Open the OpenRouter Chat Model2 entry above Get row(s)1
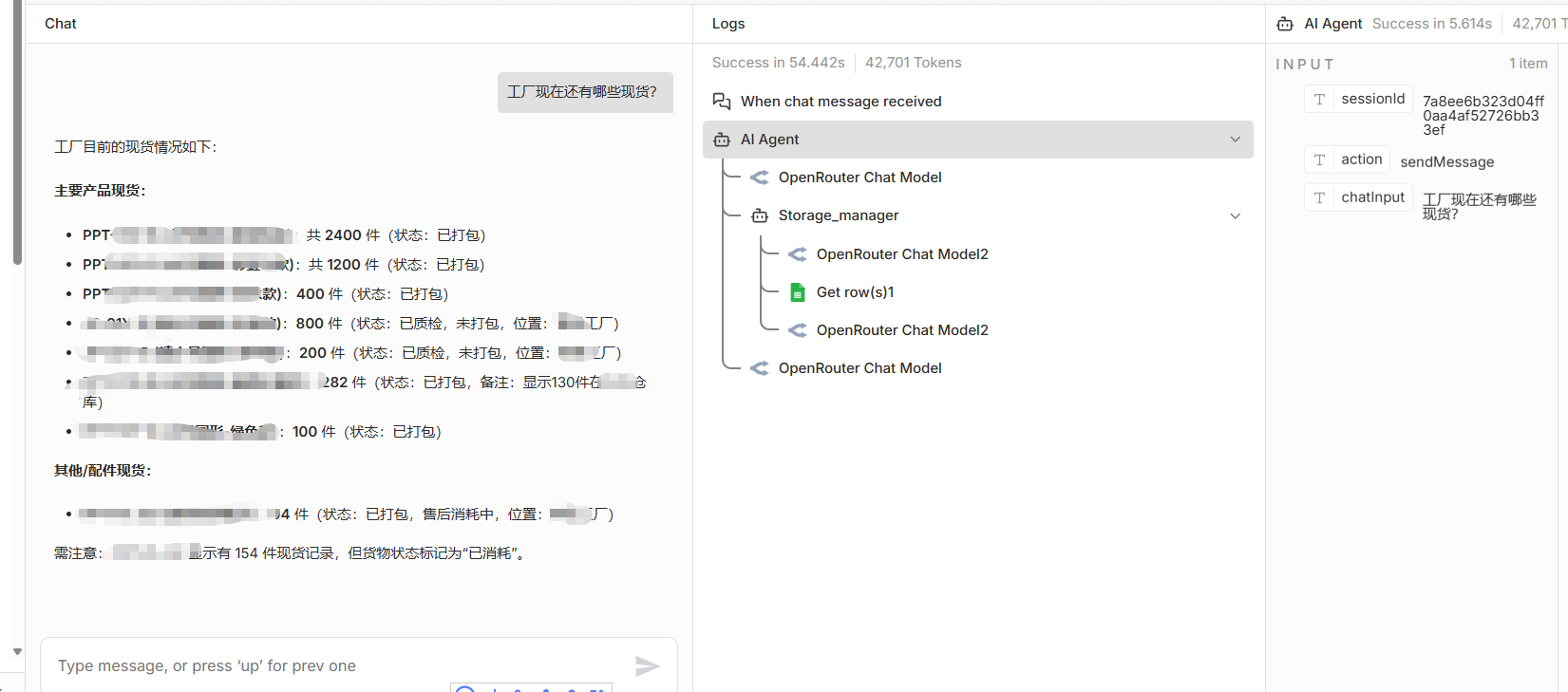The image size is (1568, 692). (x=901, y=254)
